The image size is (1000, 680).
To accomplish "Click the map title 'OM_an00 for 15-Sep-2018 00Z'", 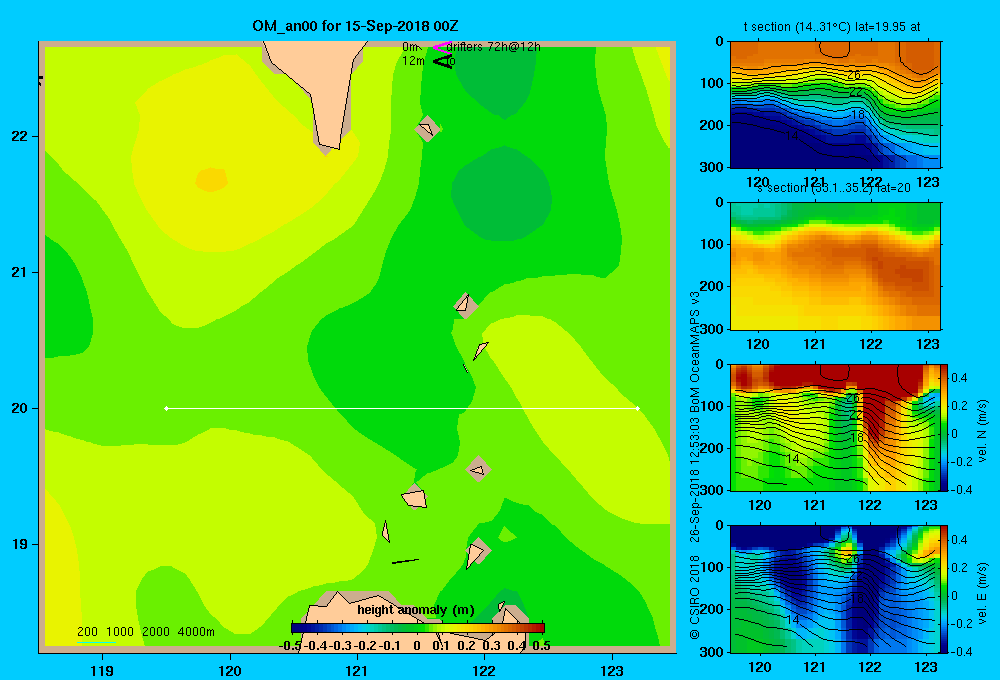I will point(355,26).
